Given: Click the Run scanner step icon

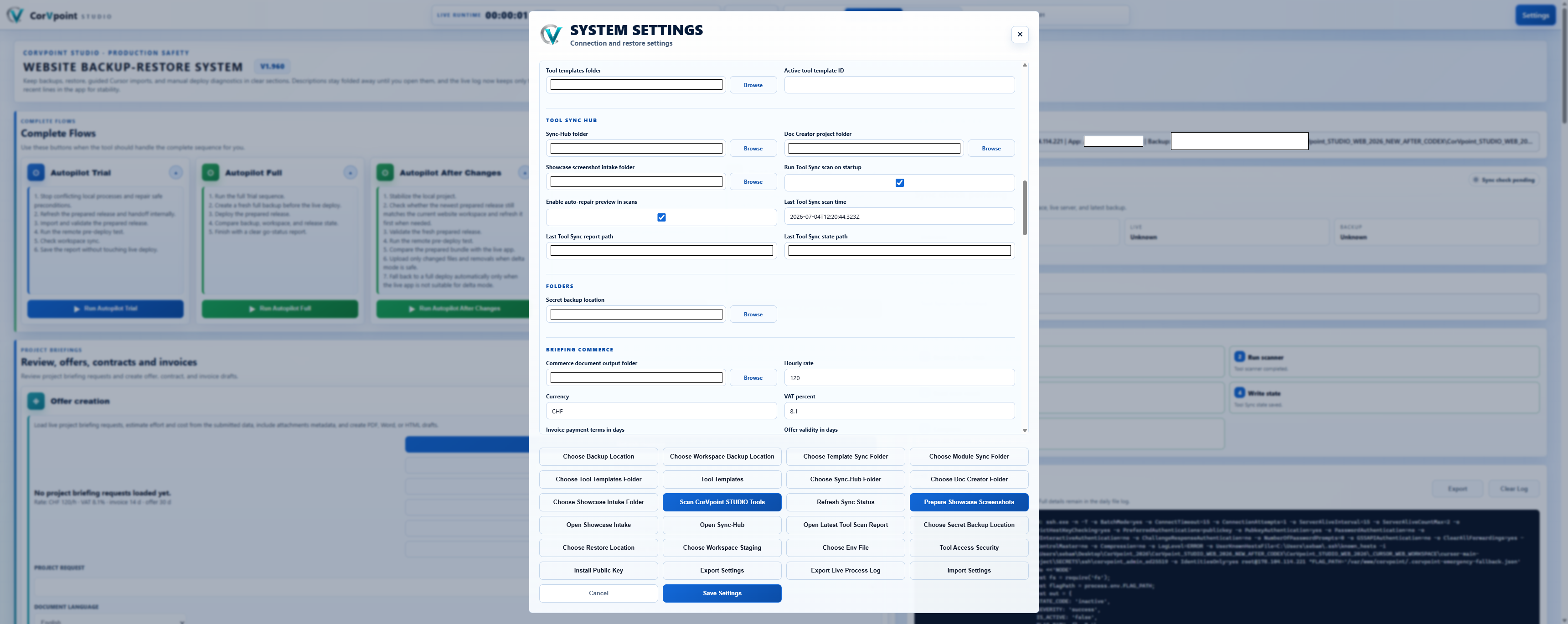Looking at the screenshot, I should pyautogui.click(x=1239, y=357).
